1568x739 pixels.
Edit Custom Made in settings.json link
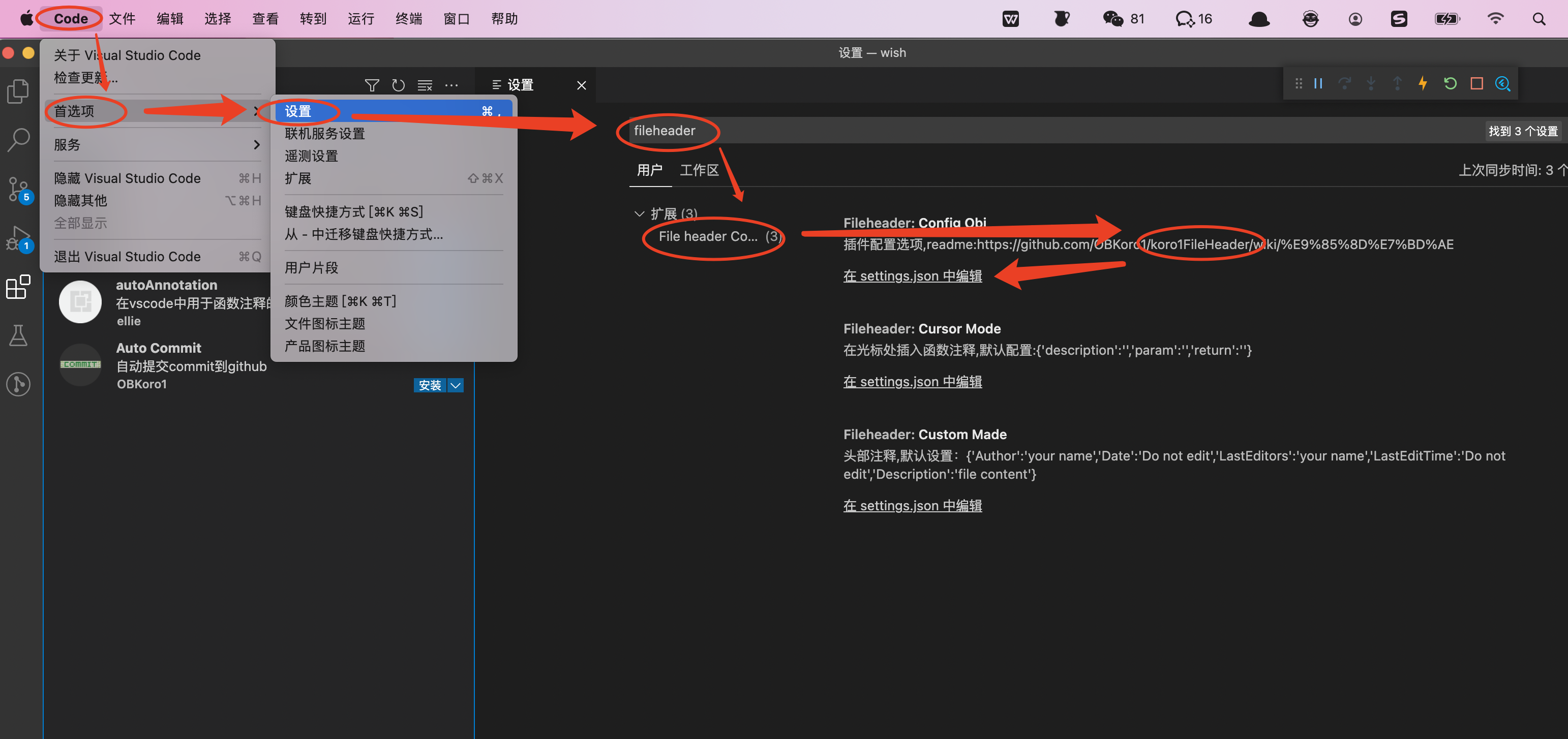(x=913, y=506)
